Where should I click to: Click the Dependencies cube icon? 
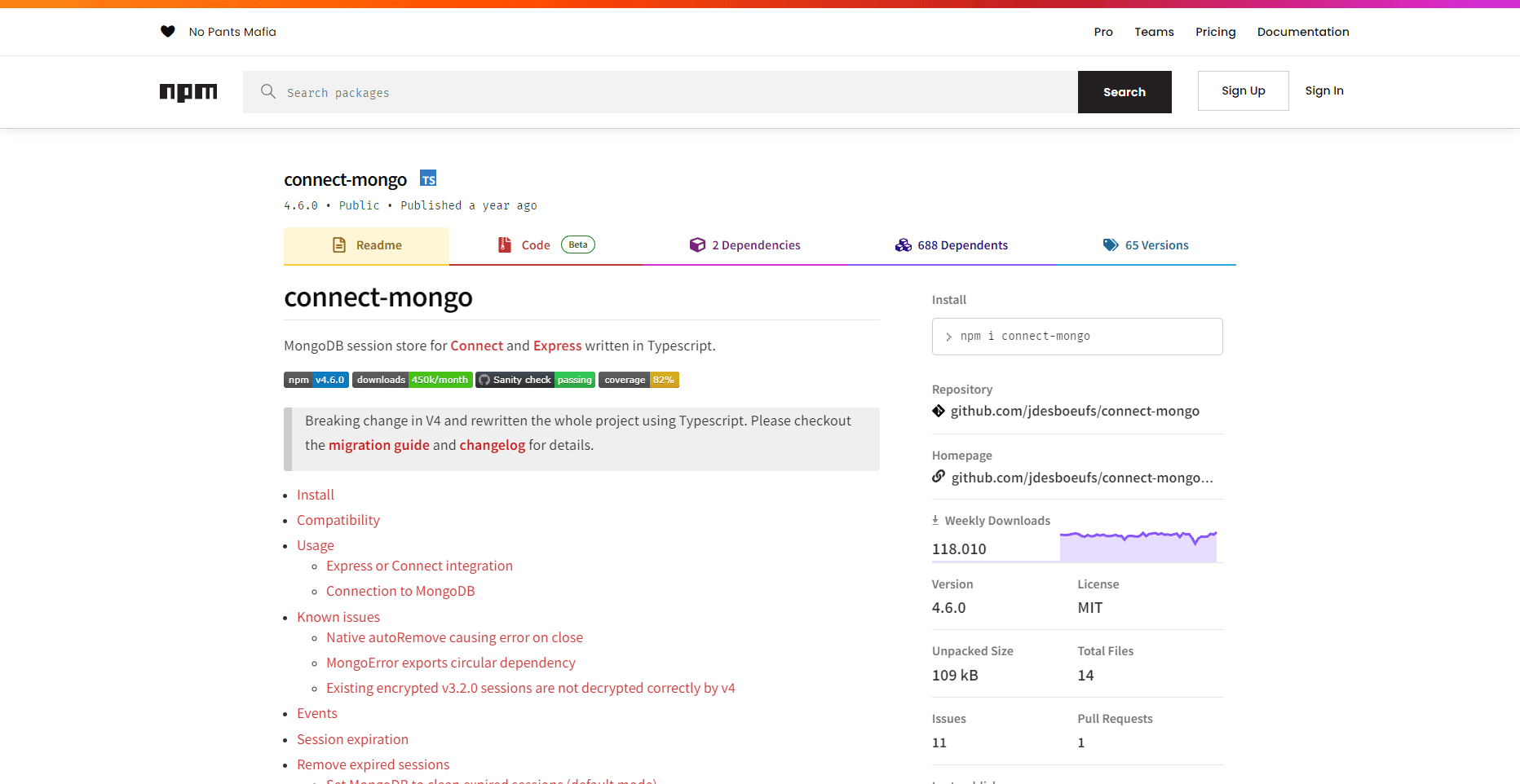(697, 245)
